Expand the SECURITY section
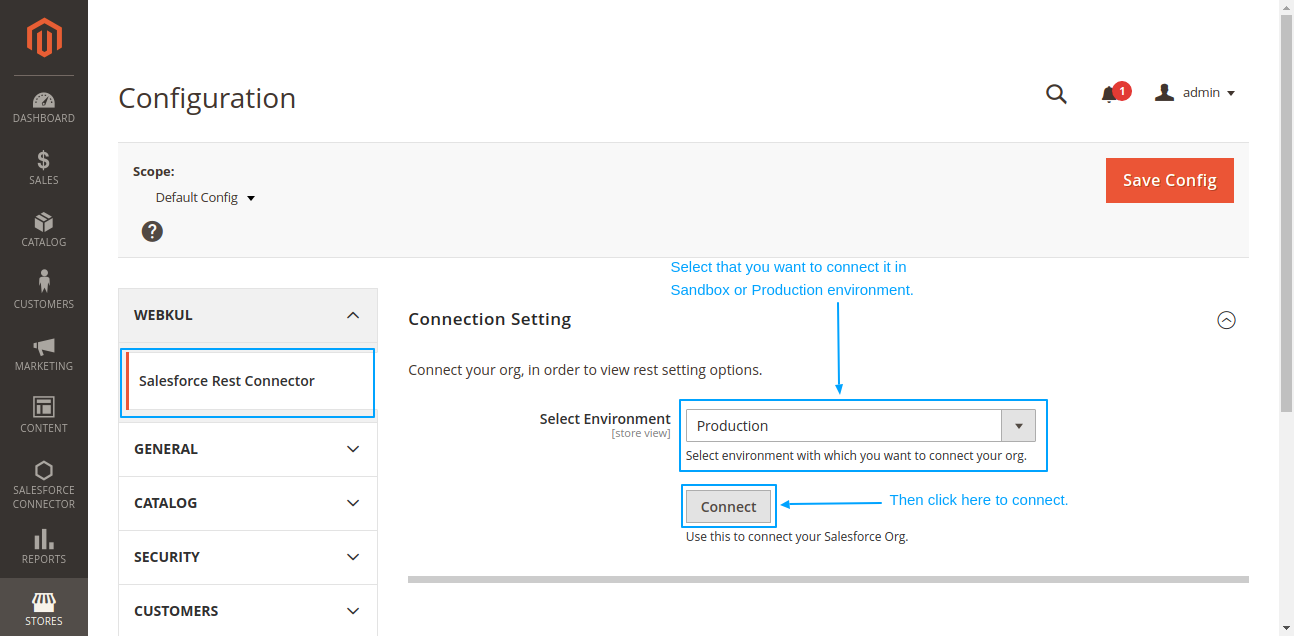 (x=248, y=557)
